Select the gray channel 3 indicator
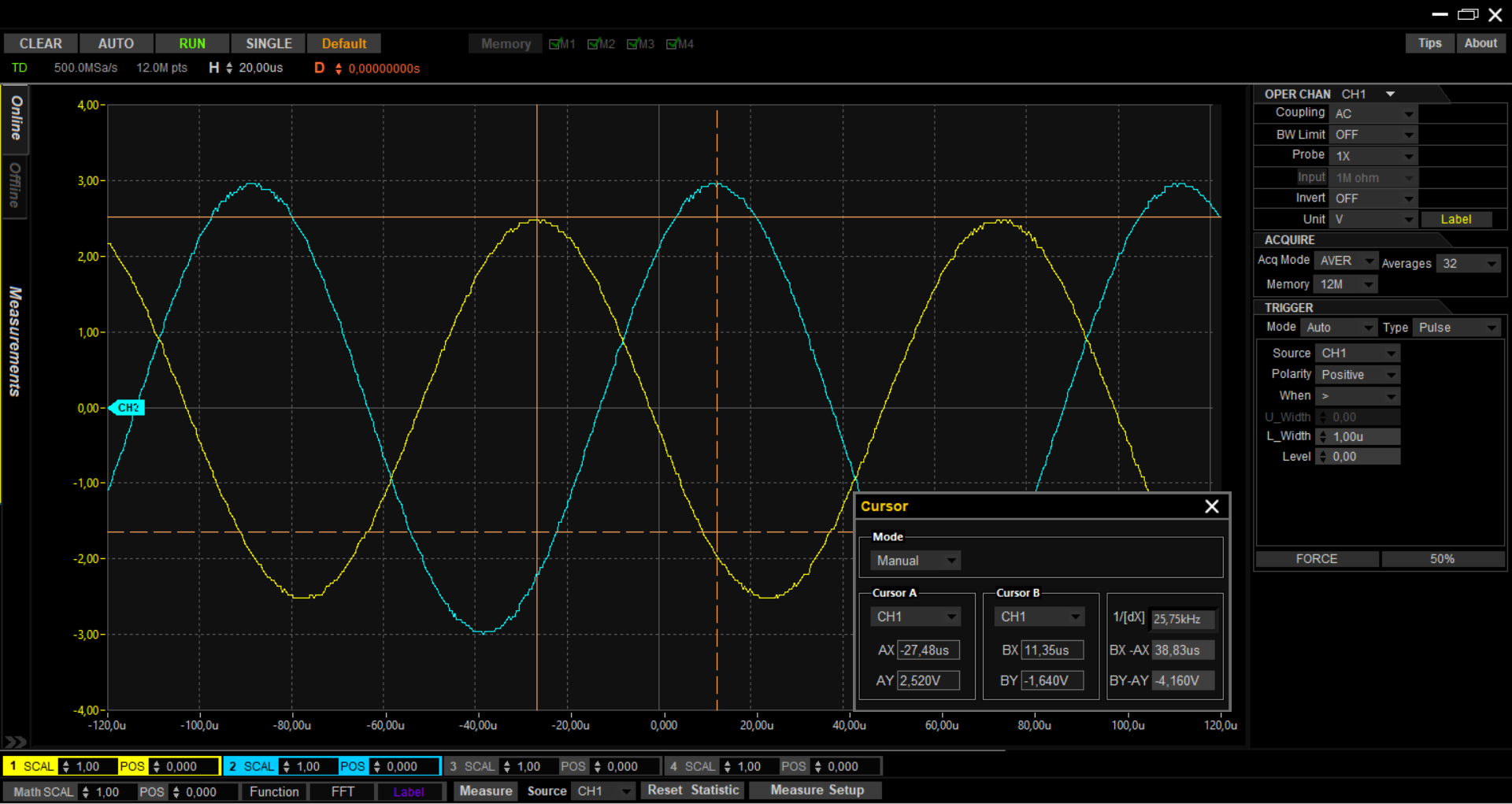 click(x=453, y=766)
